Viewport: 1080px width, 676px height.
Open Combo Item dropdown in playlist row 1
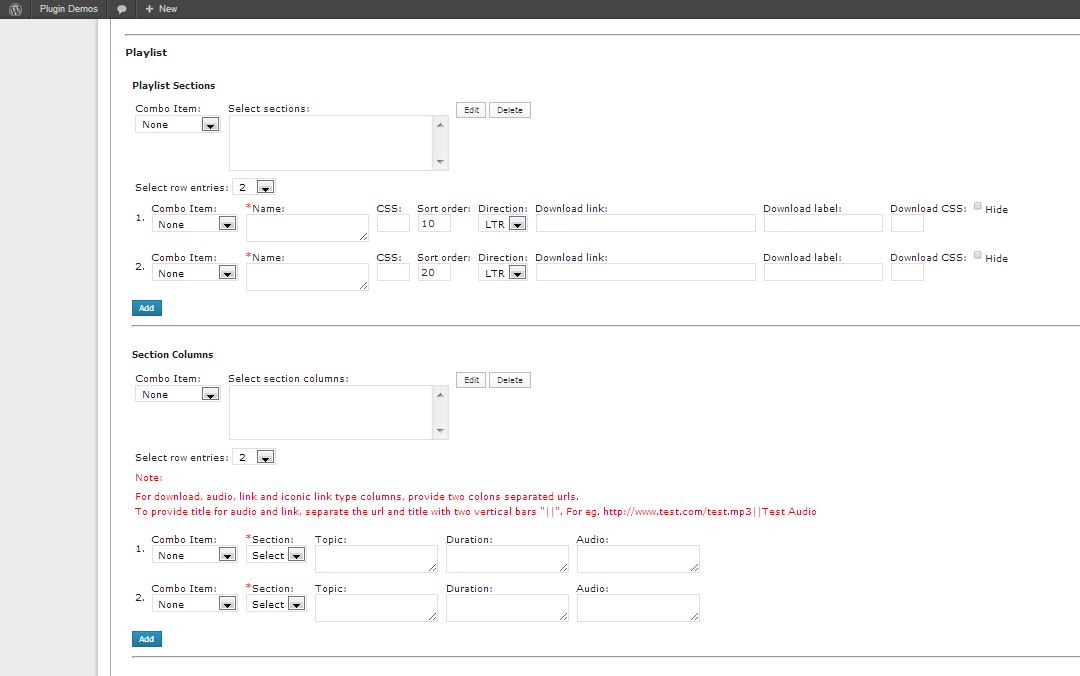coord(194,224)
